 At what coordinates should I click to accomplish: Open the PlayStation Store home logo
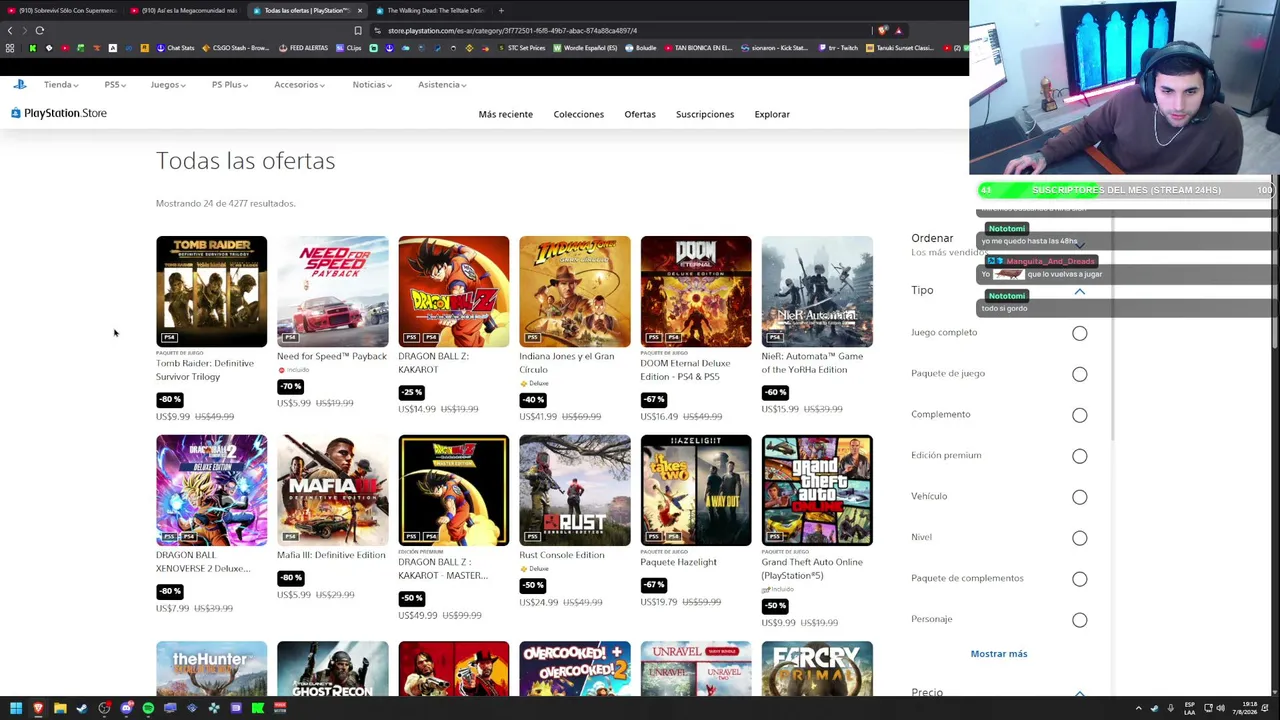coord(59,113)
